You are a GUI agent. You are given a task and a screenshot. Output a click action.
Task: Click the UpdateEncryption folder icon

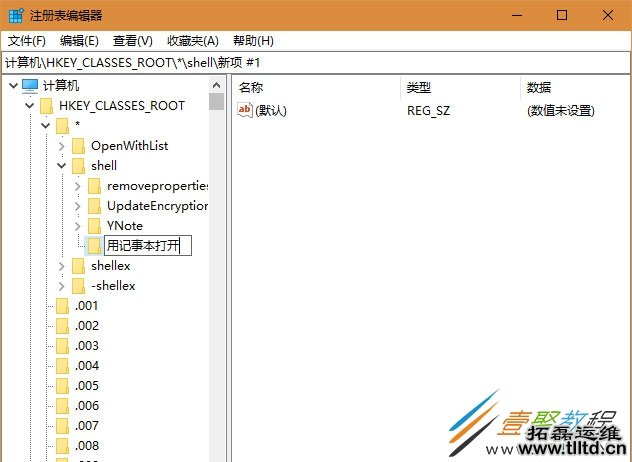pyautogui.click(x=95, y=206)
